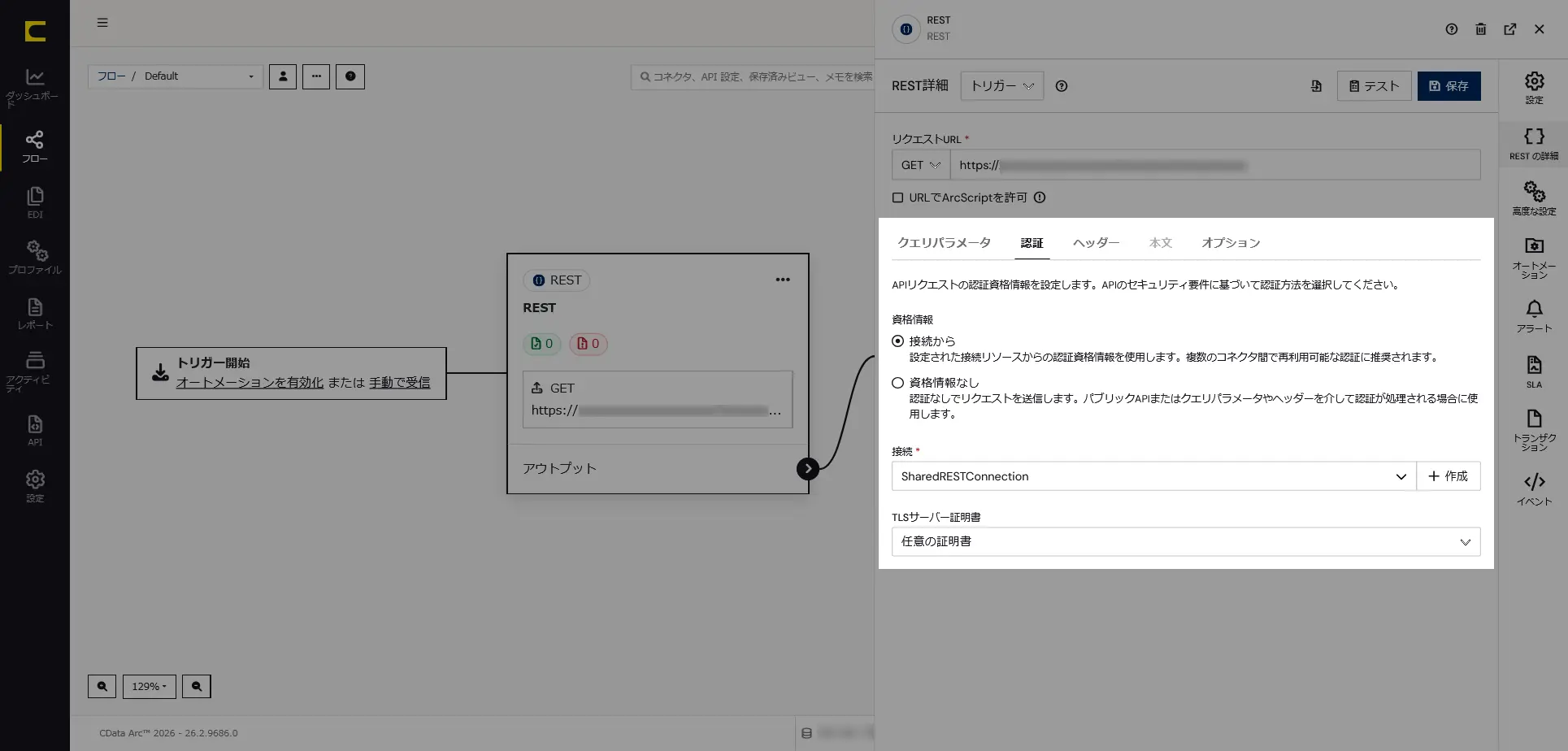Click the info icon beside トリガー dropdown
1568x751 pixels.
1062,86
